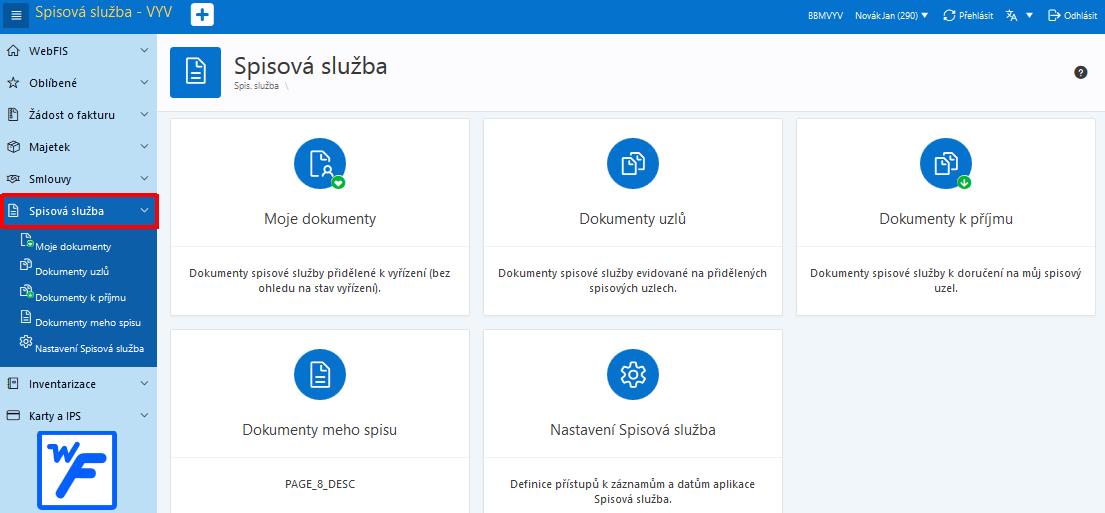Expand the Majetek menu chevron
The image size is (1105, 513).
point(144,147)
